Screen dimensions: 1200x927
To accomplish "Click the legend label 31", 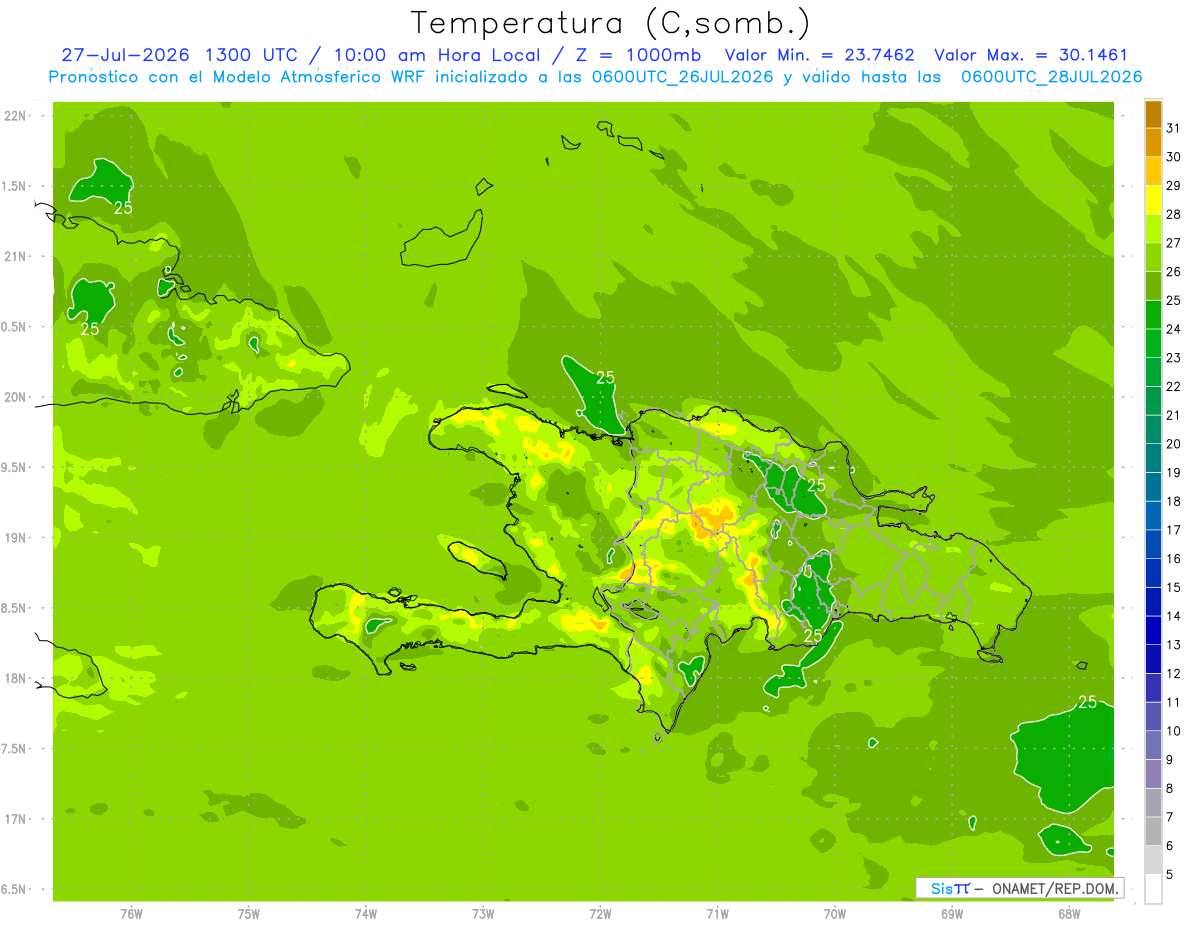I will [x=1174, y=127].
